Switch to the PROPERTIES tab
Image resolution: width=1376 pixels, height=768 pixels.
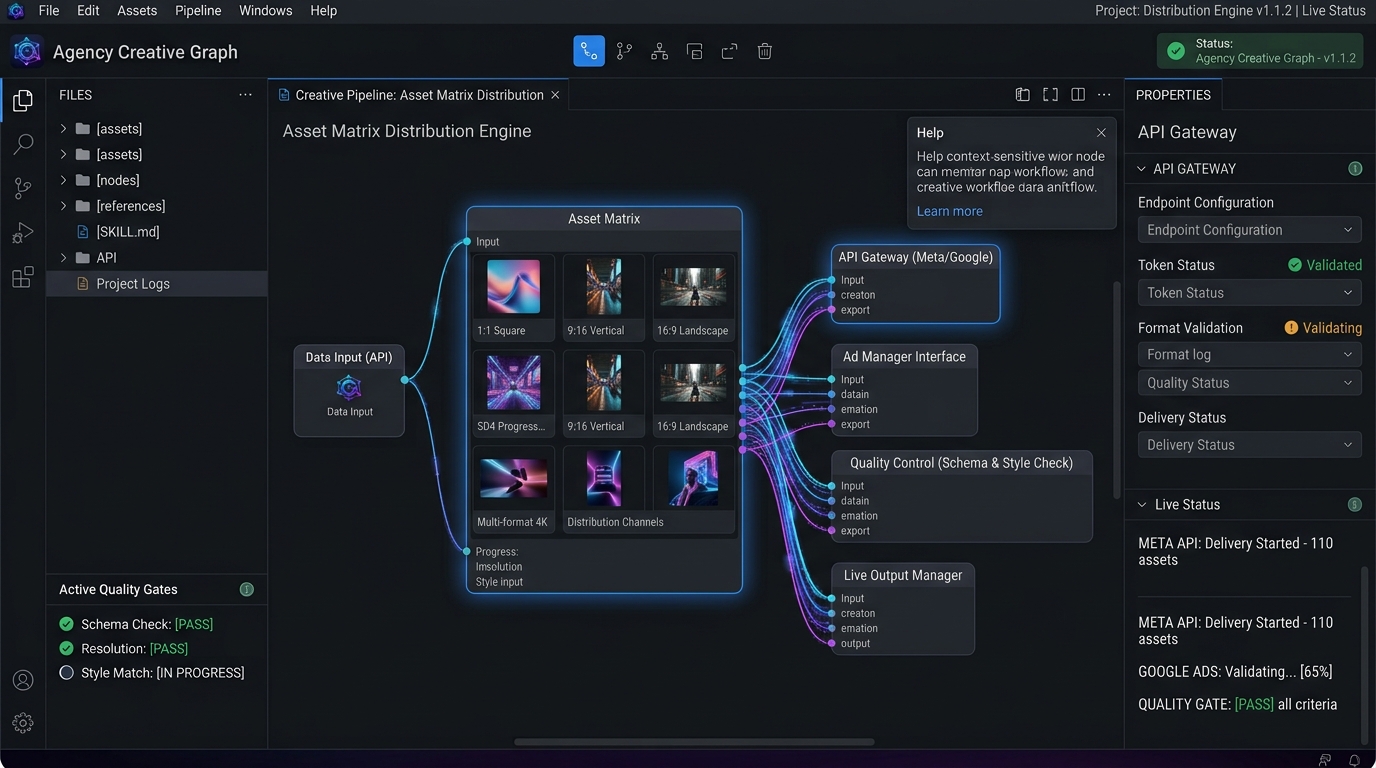(1173, 95)
